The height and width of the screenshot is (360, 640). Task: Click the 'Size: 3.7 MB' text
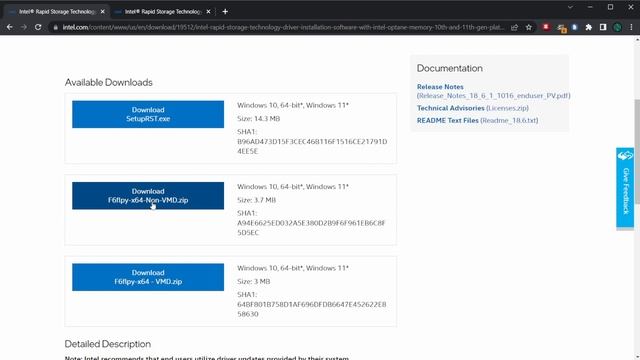point(256,200)
